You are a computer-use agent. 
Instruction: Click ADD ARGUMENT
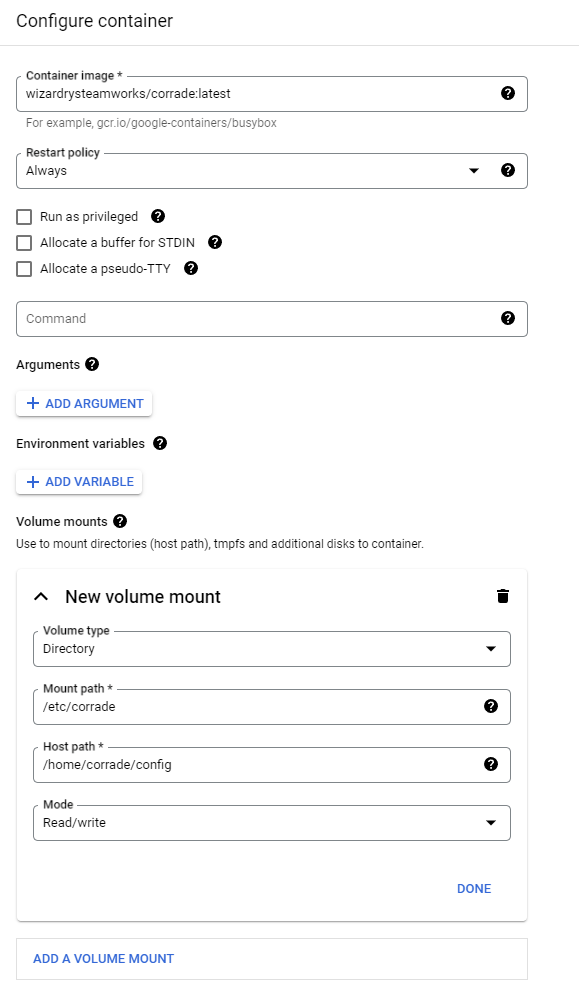click(x=83, y=403)
